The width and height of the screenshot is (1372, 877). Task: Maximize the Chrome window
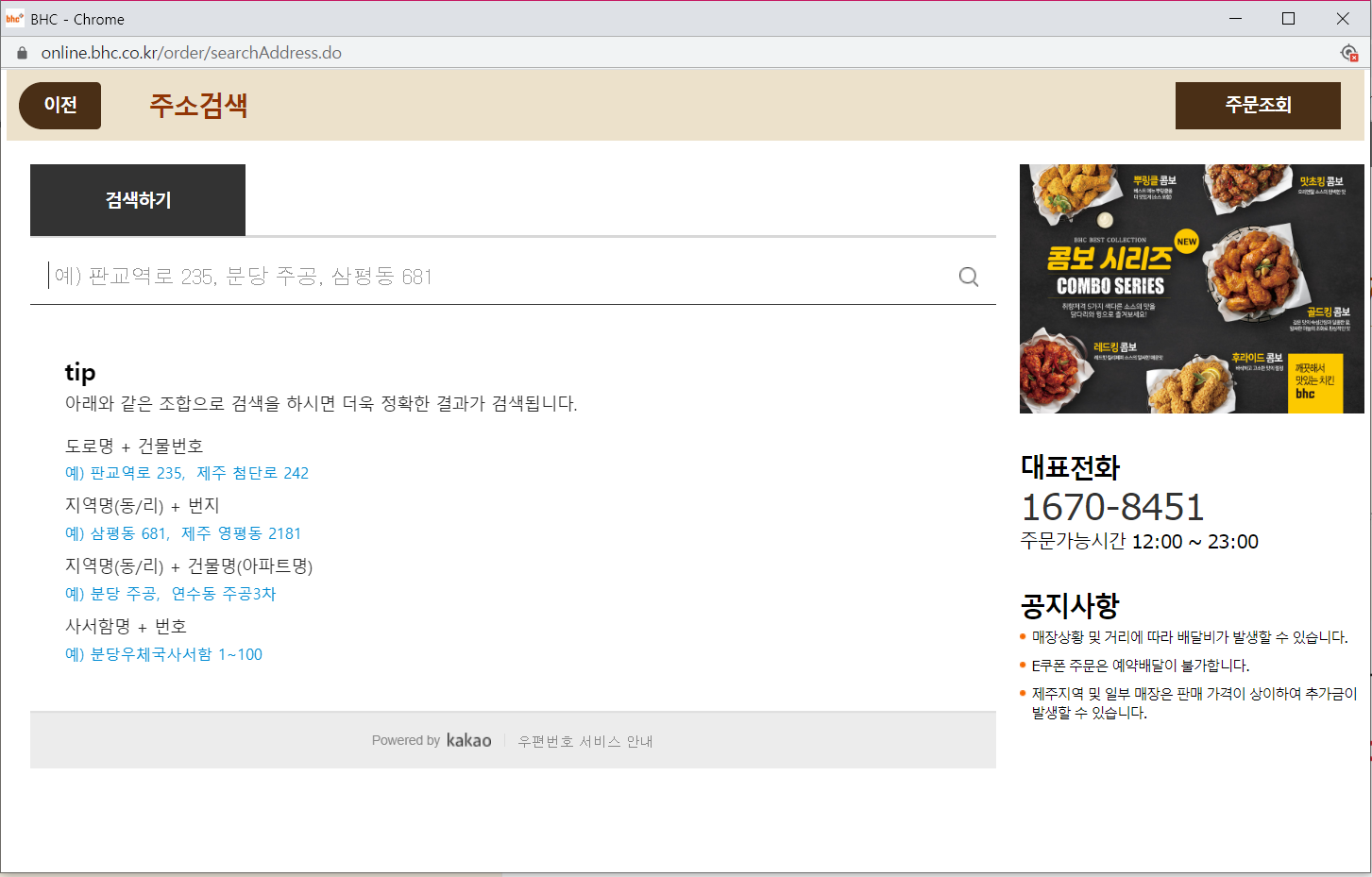[1288, 19]
